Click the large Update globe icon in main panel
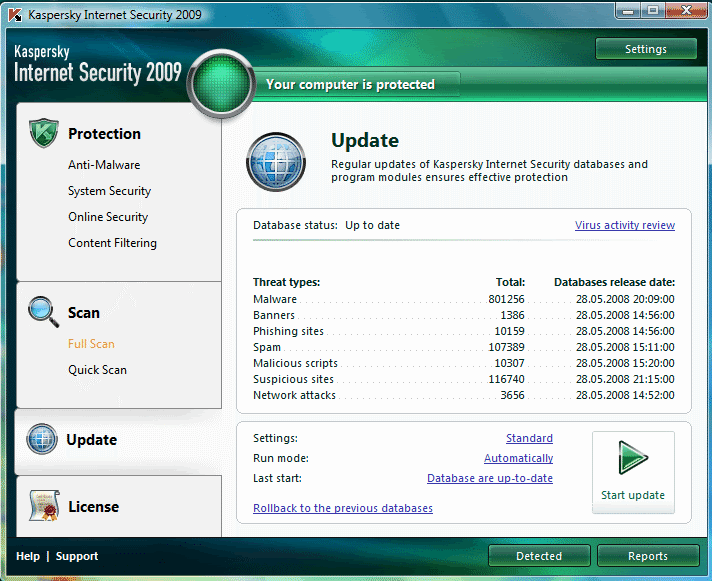712x581 pixels. pyautogui.click(x=276, y=162)
